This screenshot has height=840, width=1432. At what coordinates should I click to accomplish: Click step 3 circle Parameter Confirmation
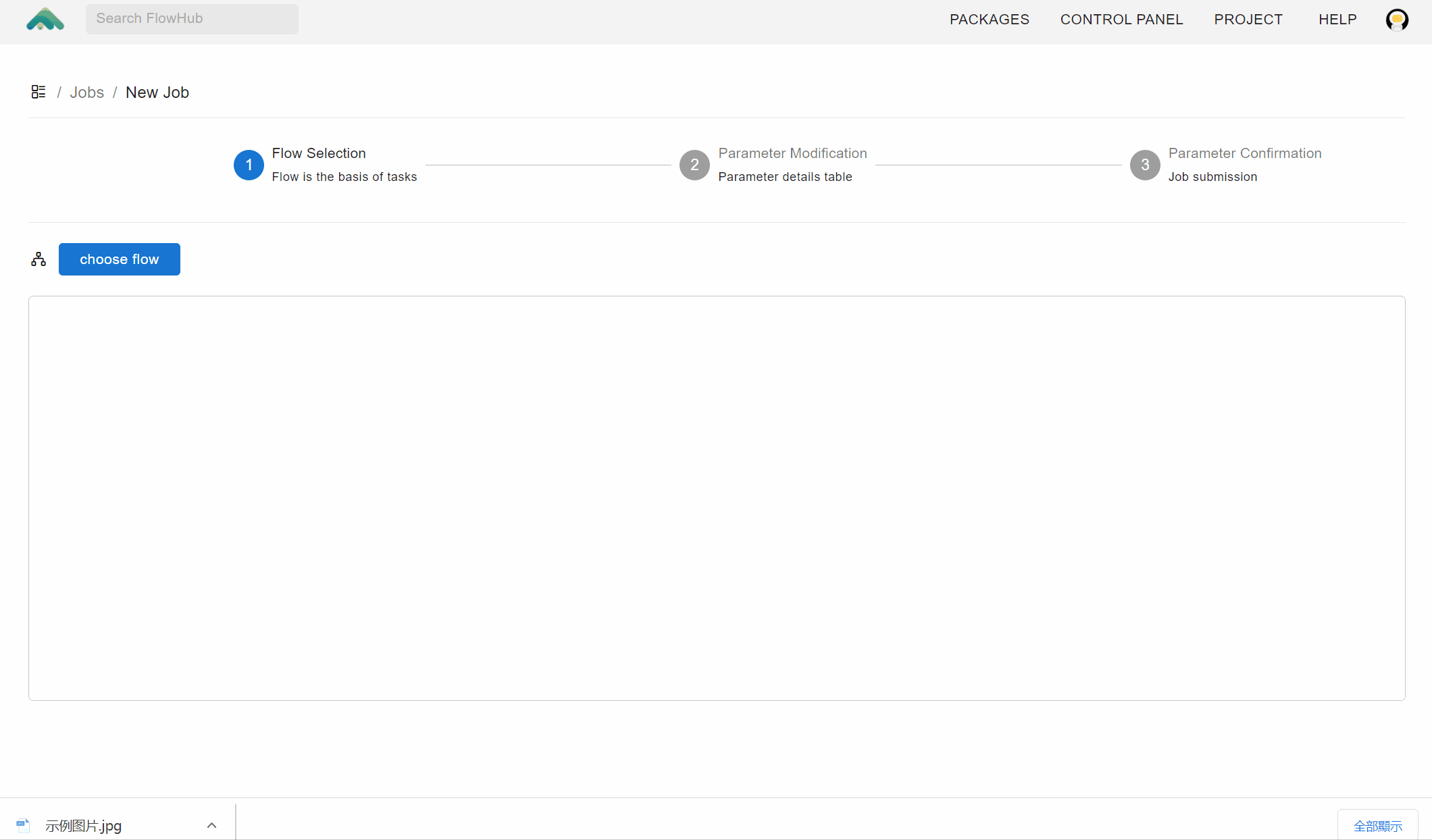point(1145,165)
